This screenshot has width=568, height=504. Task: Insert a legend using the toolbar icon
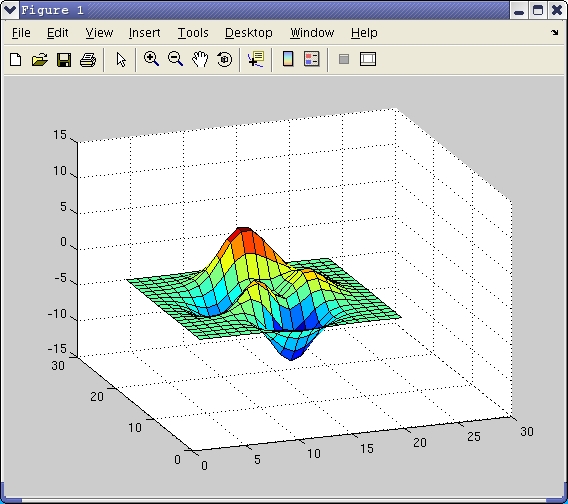(x=312, y=59)
